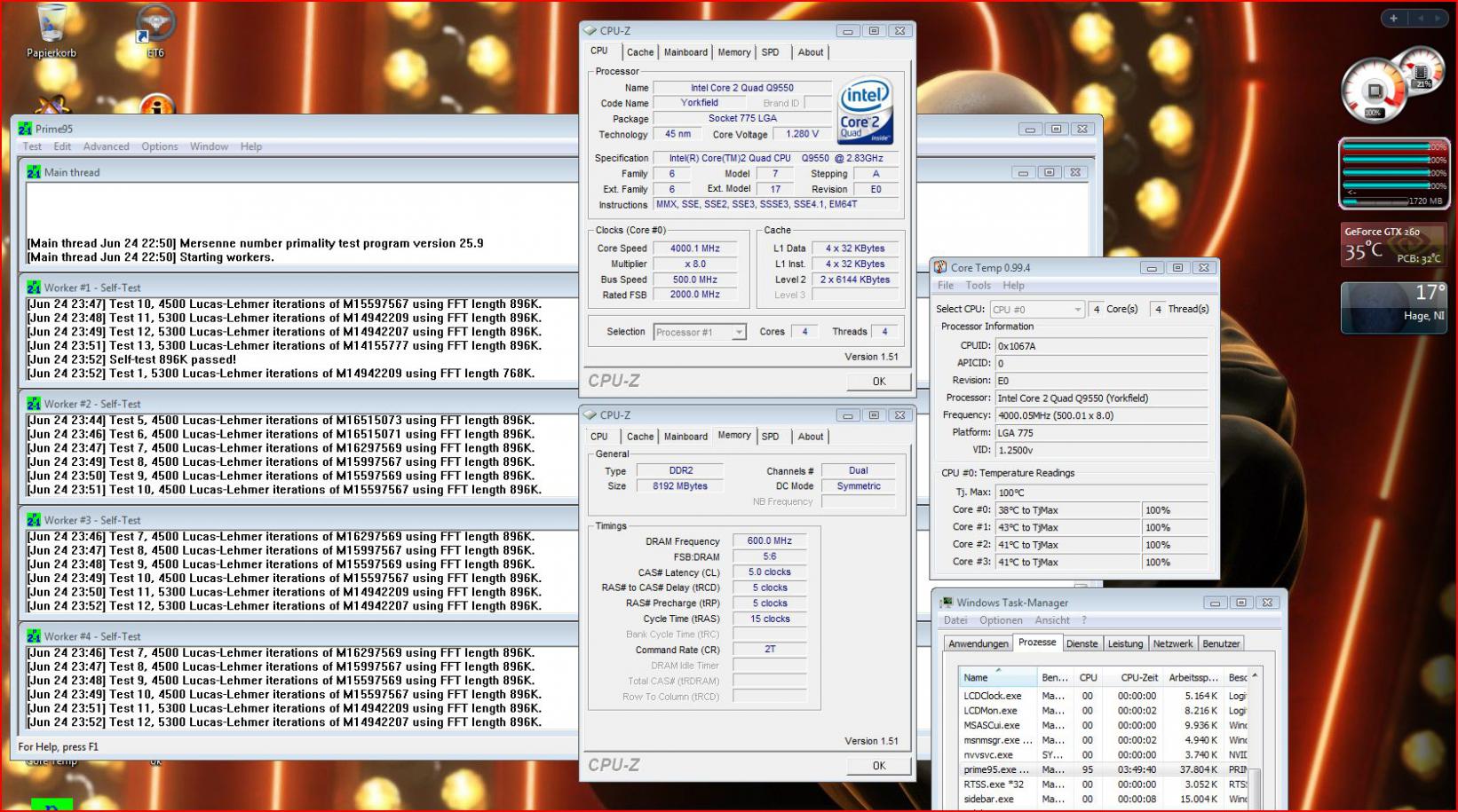Click the Core Temp title bar icon
The width and height of the screenshot is (1458, 812).
pyautogui.click(x=940, y=267)
